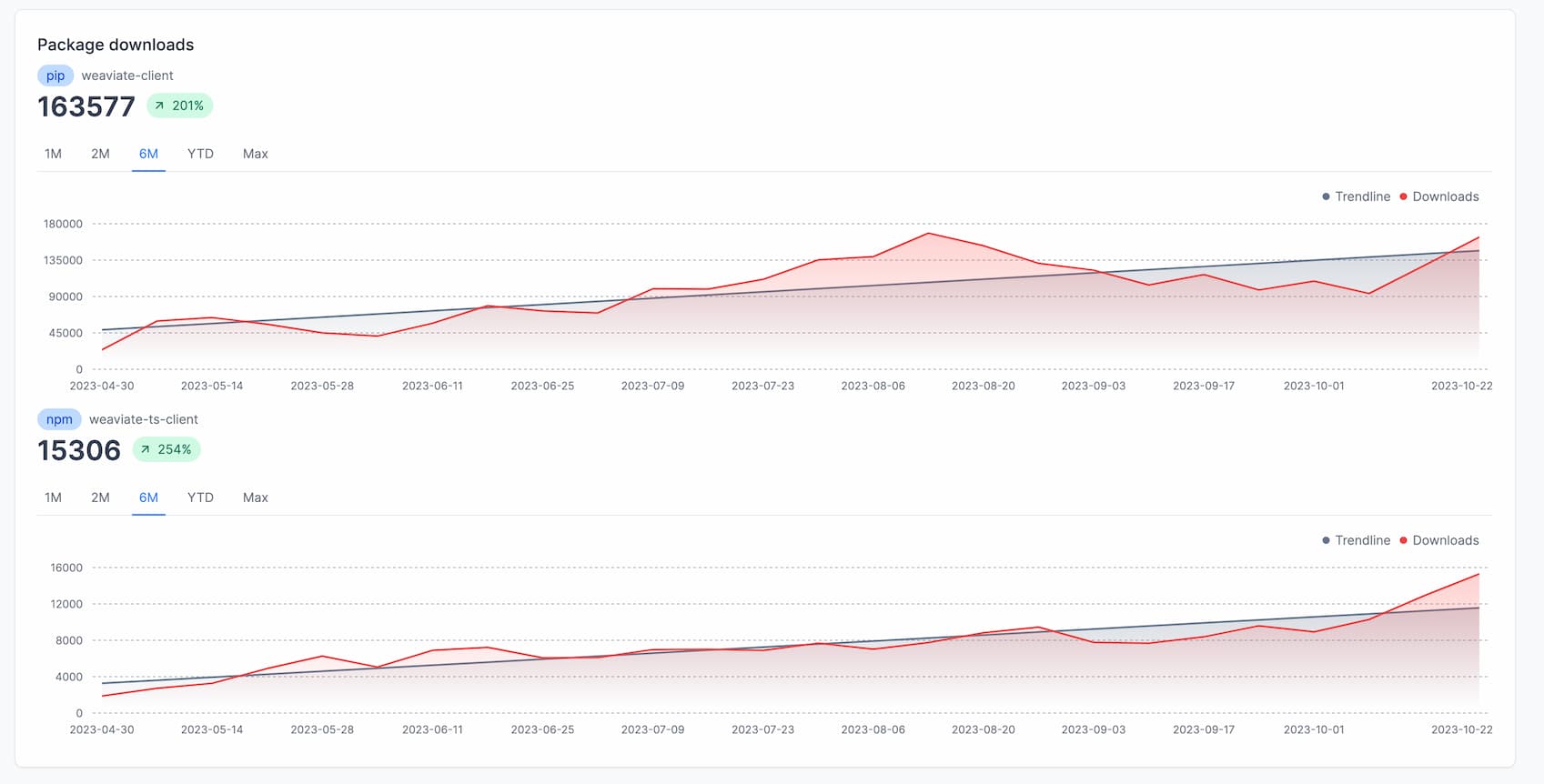Click the weaviate-ts-client package name
This screenshot has width=1544, height=784.
(143, 419)
